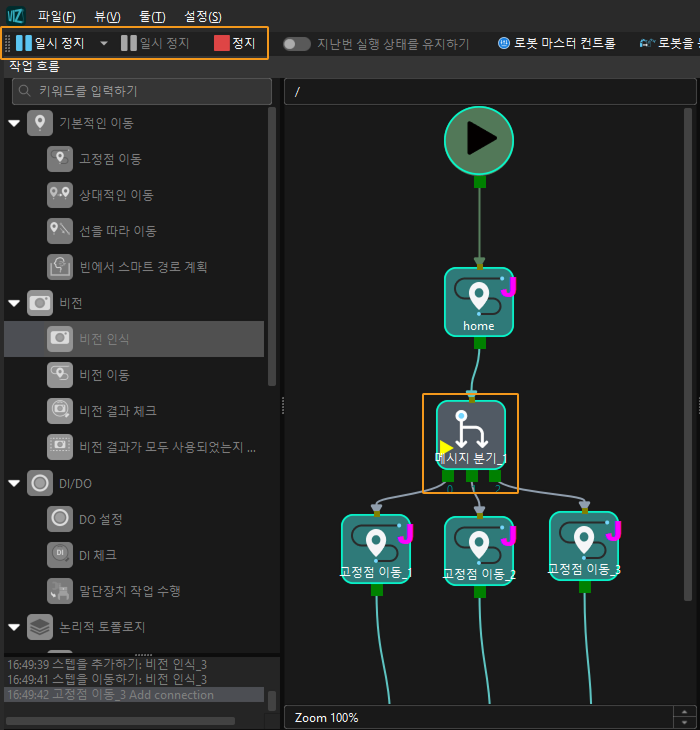Image resolution: width=700 pixels, height=730 pixels.
Task: Click the step library vertical scrollbar
Action: point(272,247)
